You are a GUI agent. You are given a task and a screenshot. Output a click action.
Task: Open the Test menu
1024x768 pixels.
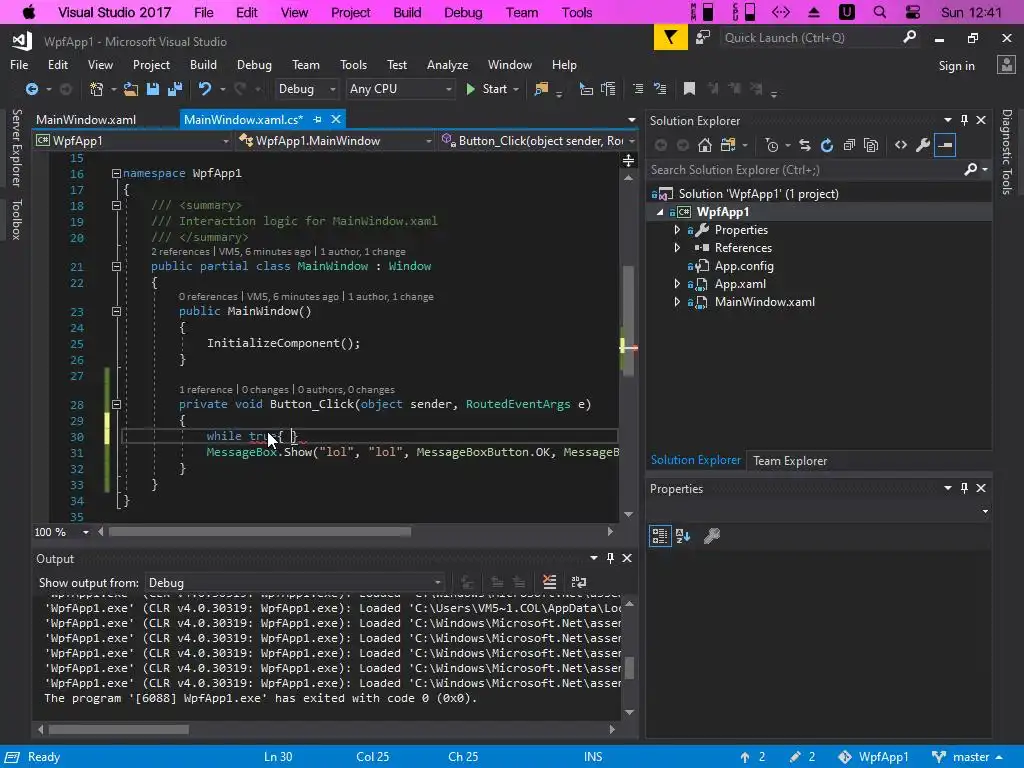pos(396,65)
